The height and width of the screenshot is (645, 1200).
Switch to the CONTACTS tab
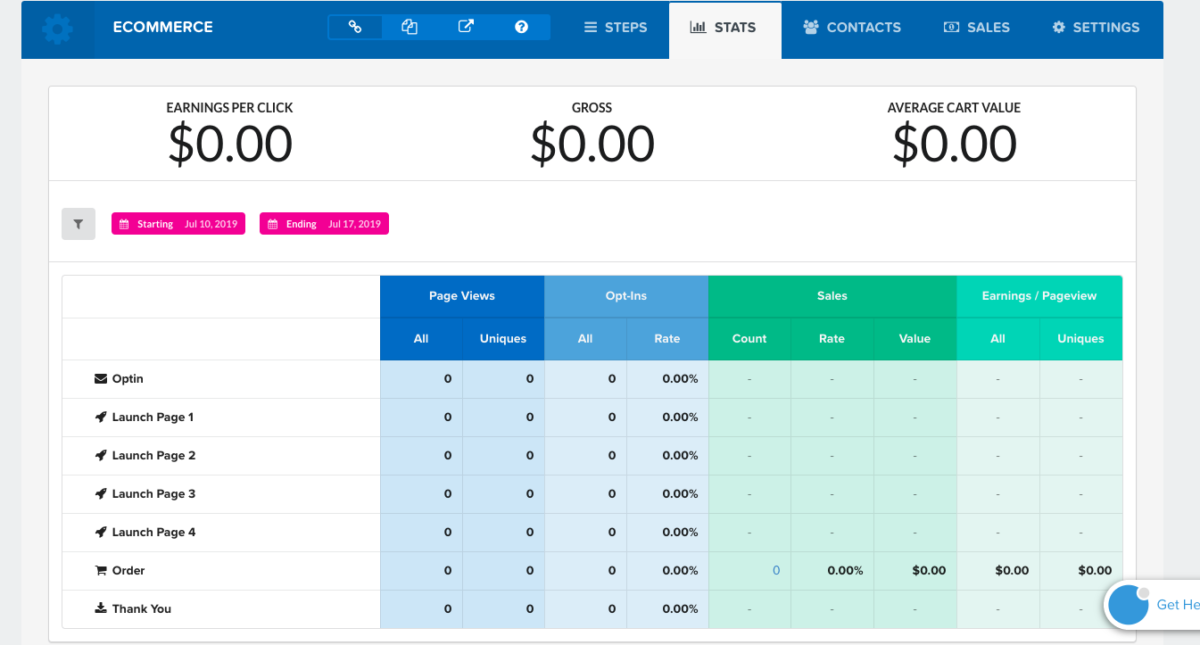point(851,27)
